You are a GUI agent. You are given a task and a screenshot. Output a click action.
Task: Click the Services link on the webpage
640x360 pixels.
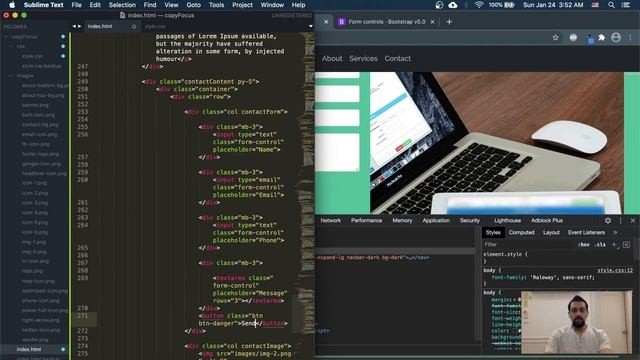pyautogui.click(x=363, y=58)
